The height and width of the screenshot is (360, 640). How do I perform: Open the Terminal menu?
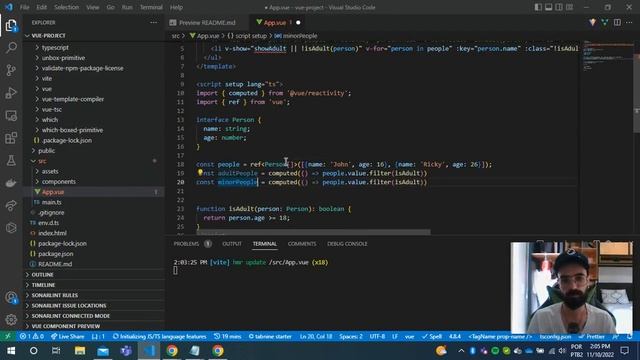click(x=151, y=7)
